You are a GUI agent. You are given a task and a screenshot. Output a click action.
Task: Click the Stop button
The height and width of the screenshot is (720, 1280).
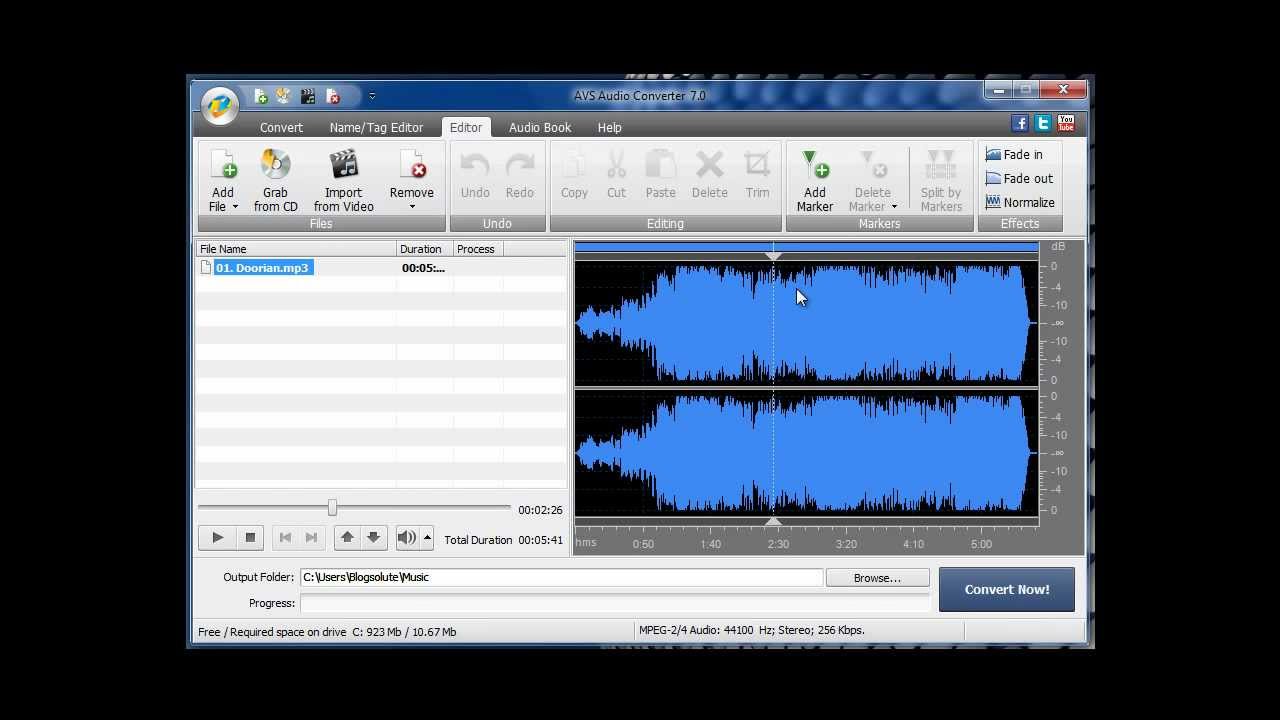click(250, 538)
